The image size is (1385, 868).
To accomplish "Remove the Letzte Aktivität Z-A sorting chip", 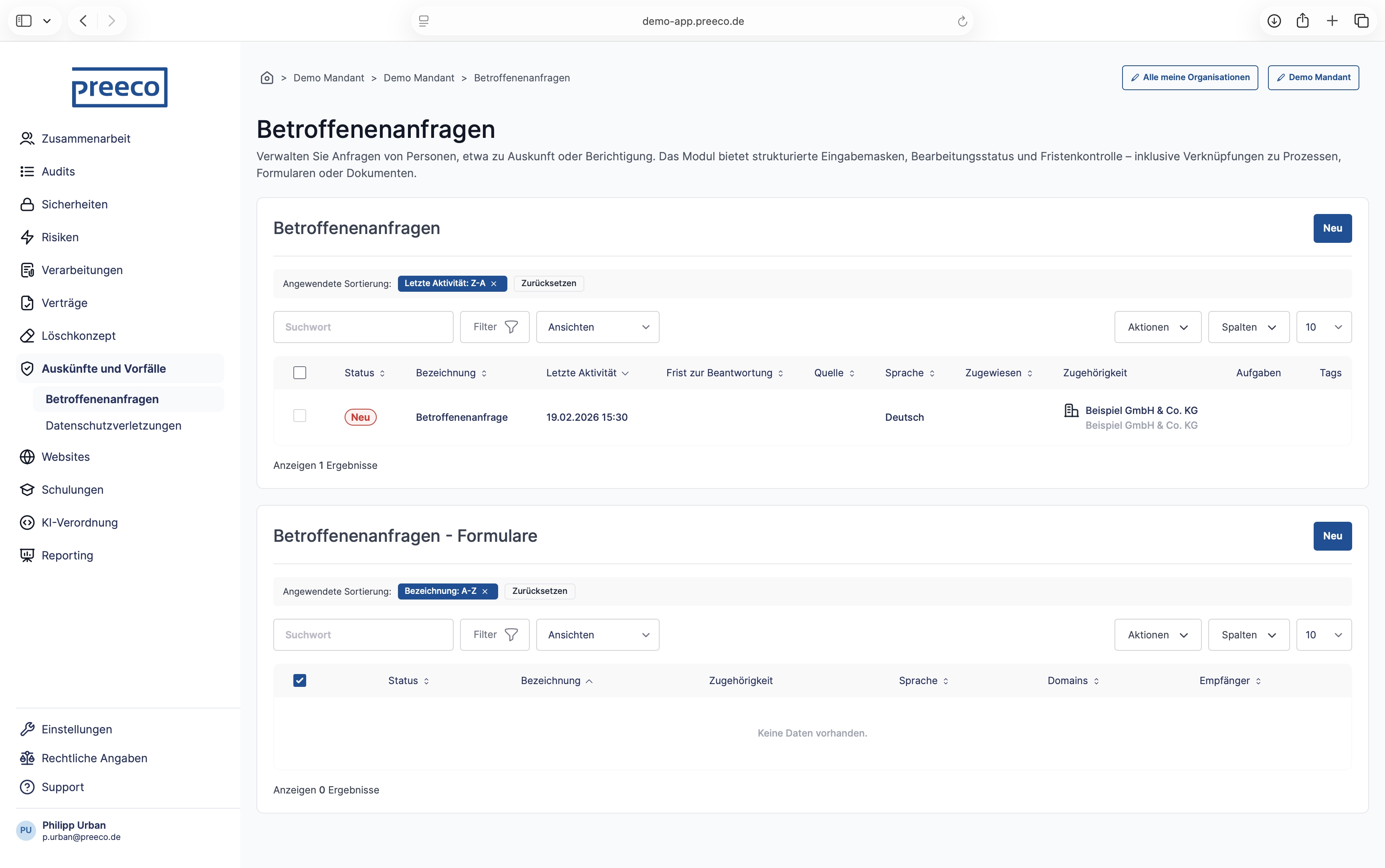I will 494,284.
